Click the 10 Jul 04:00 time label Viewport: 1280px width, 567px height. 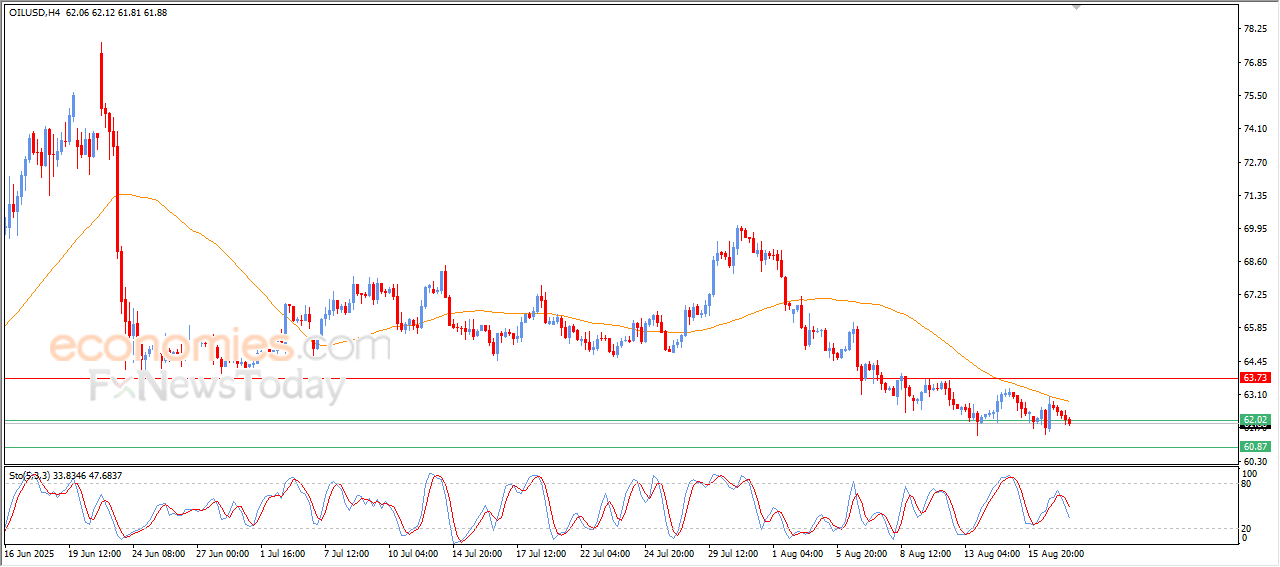(414, 553)
